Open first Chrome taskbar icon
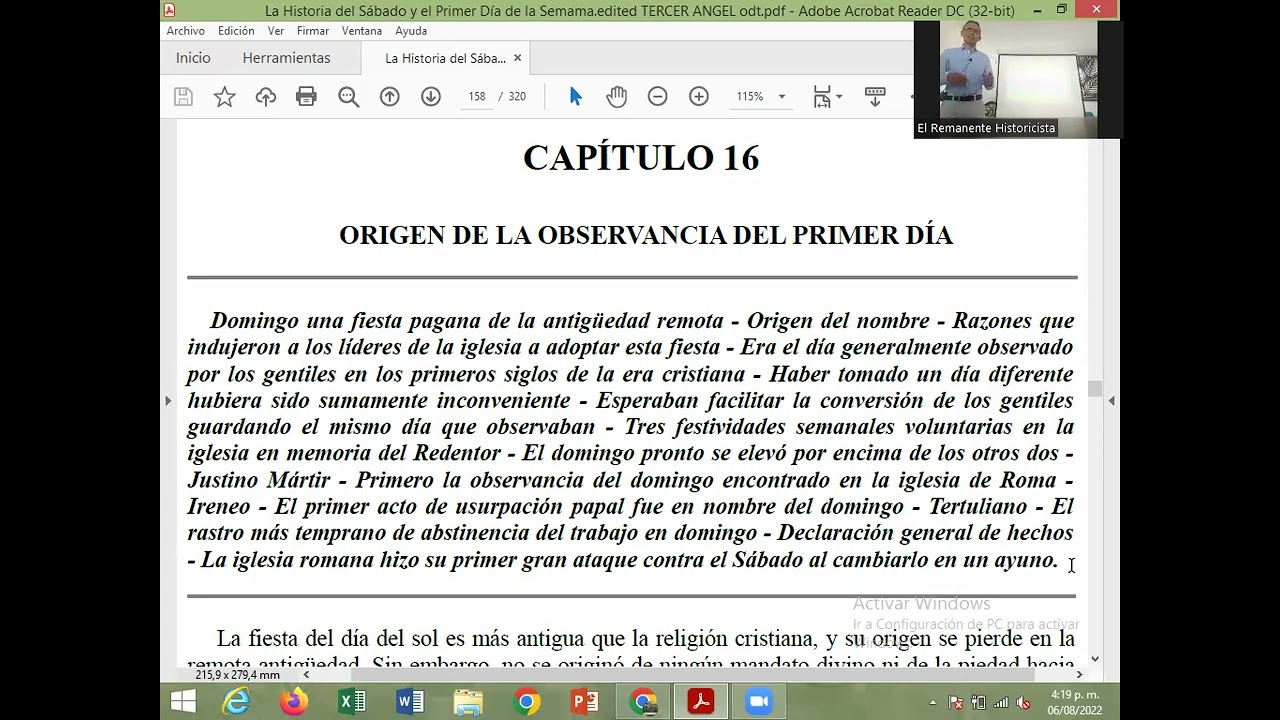 click(x=526, y=702)
